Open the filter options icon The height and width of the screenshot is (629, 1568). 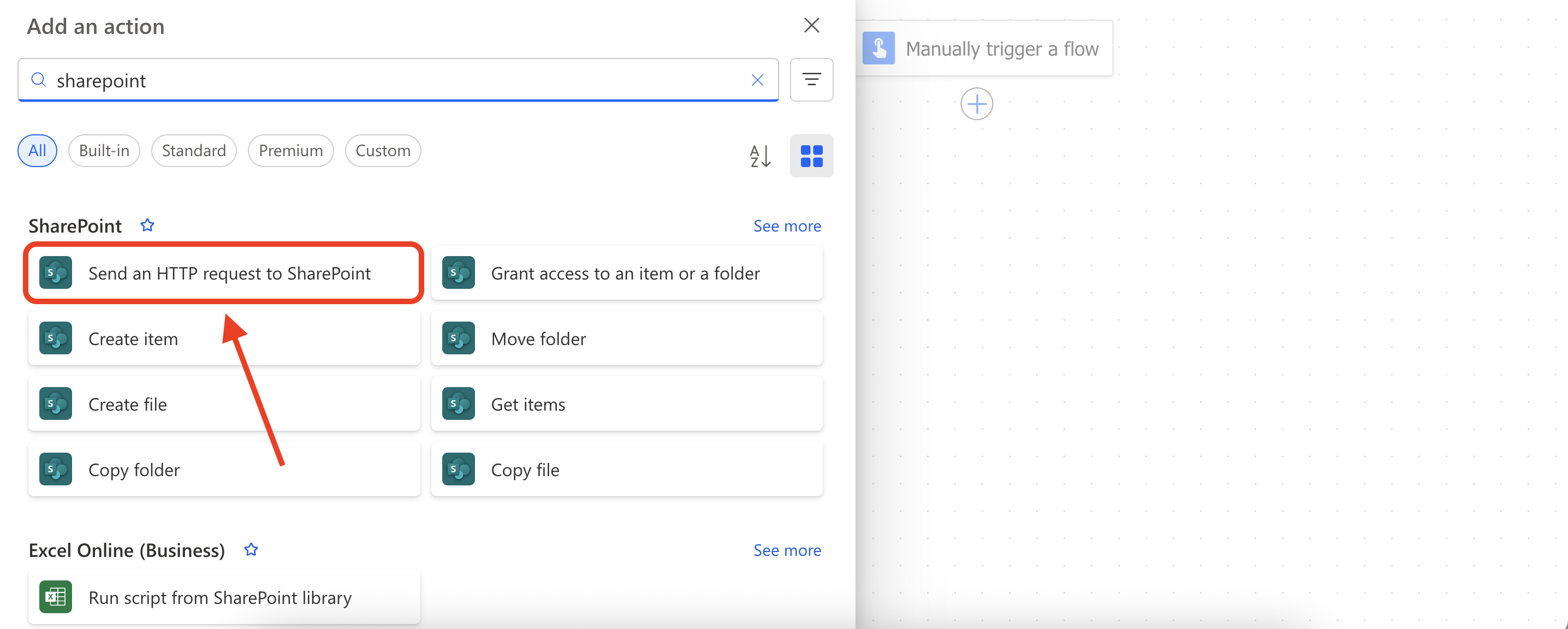pos(811,80)
